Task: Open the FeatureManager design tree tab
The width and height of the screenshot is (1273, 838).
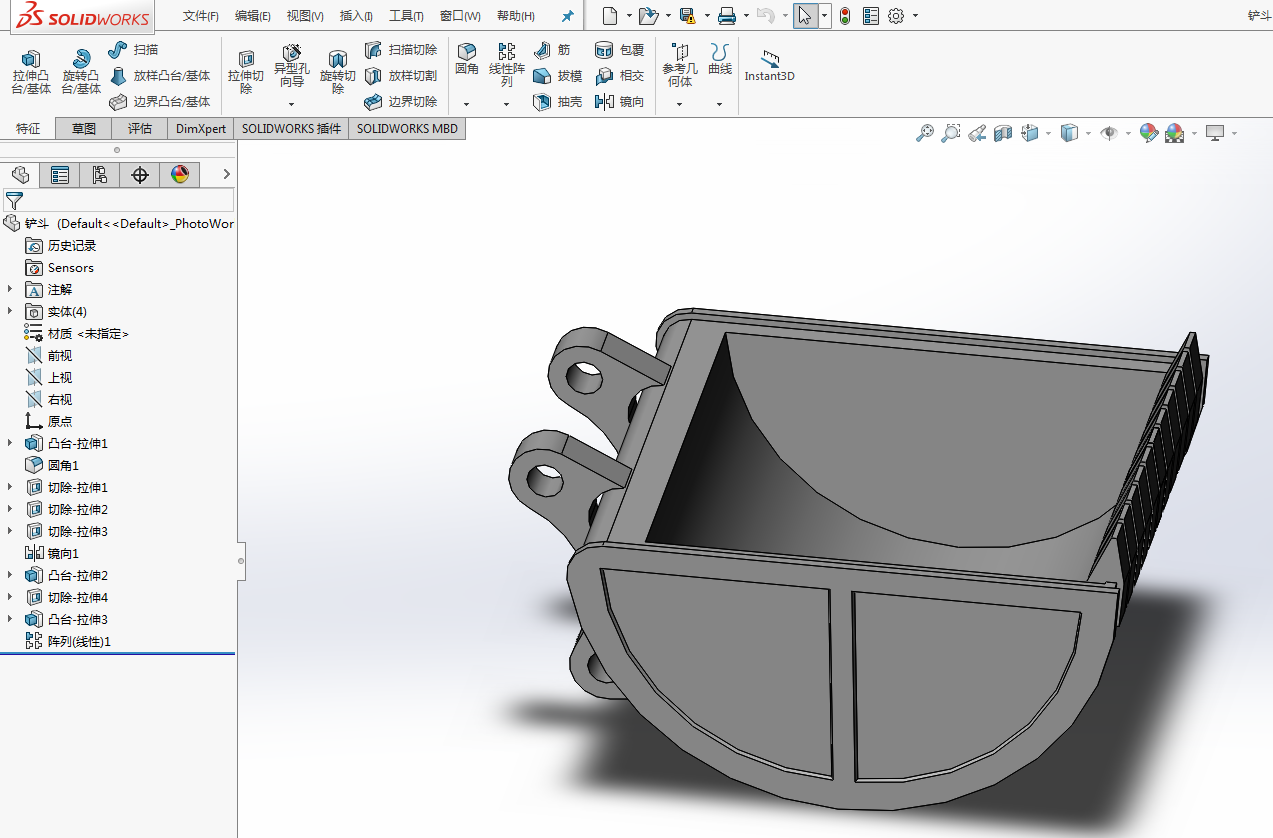Action: (x=20, y=175)
